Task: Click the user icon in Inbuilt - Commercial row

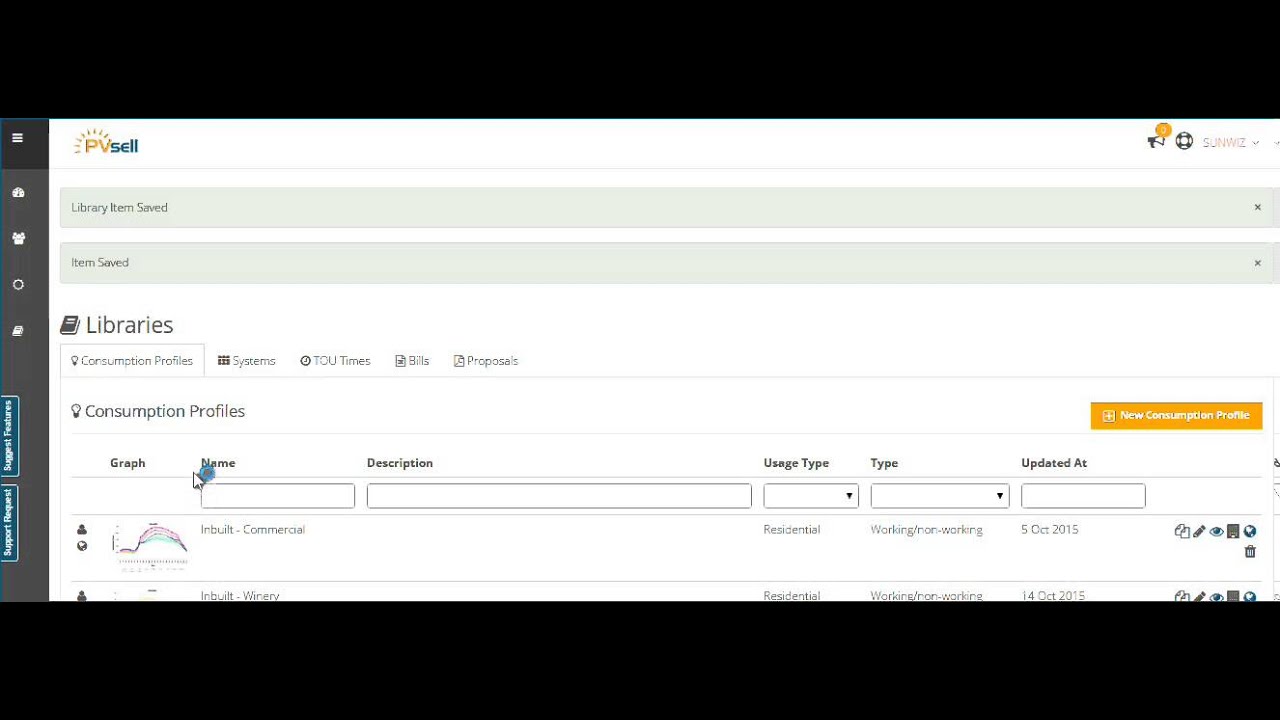Action: click(82, 530)
